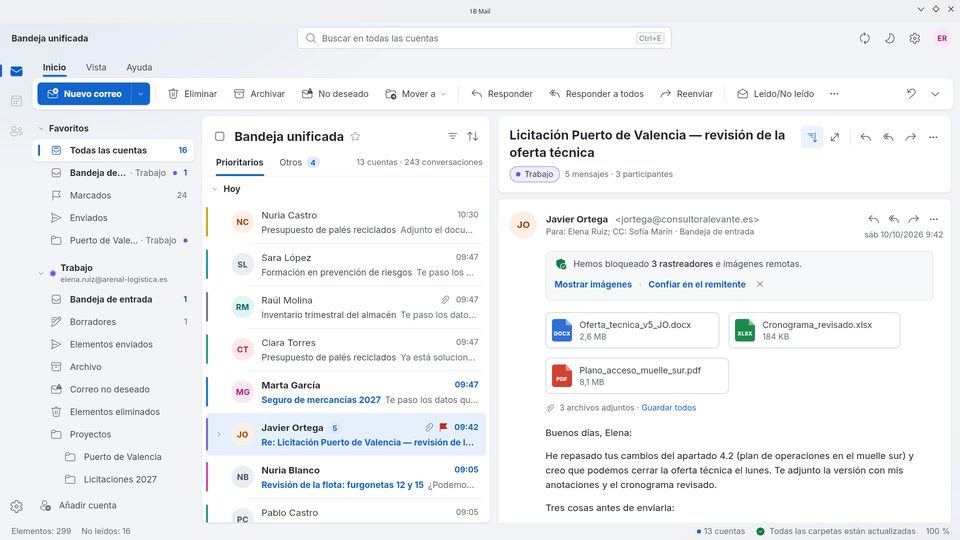Switch to the Prioritarios tab
This screenshot has width=960, height=540.
(239, 163)
